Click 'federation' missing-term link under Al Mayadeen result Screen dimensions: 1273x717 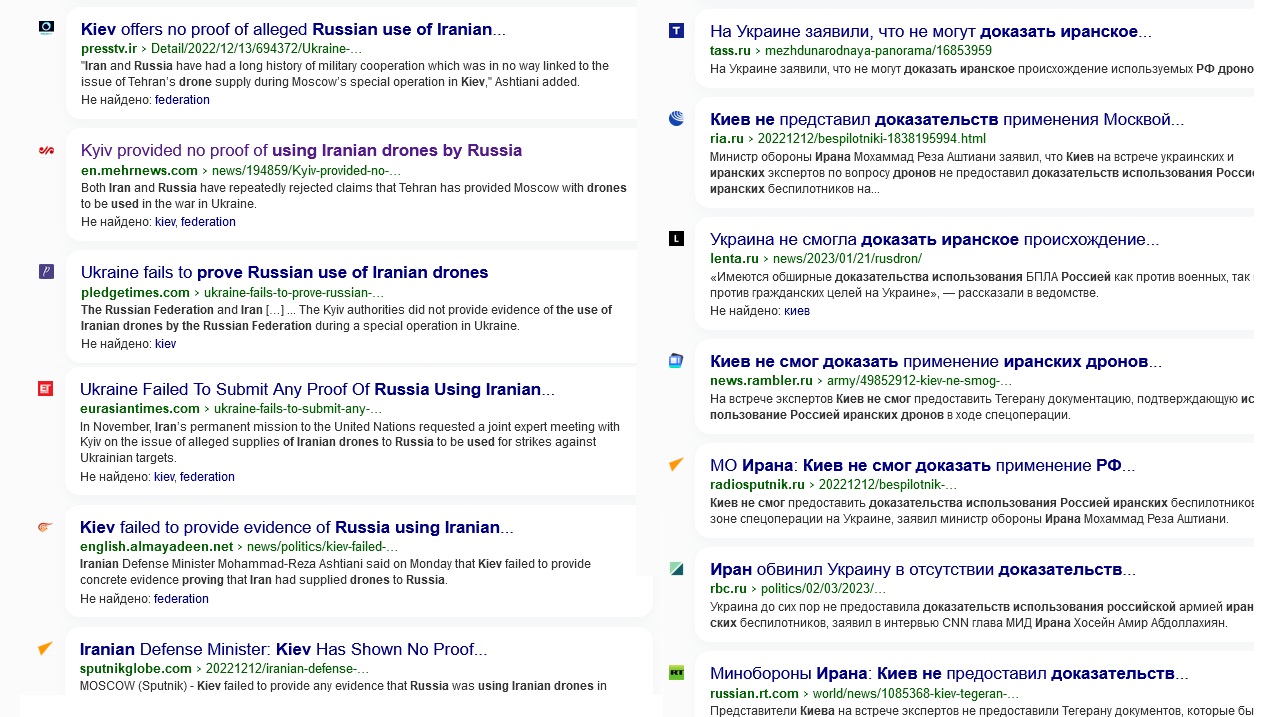(x=181, y=599)
